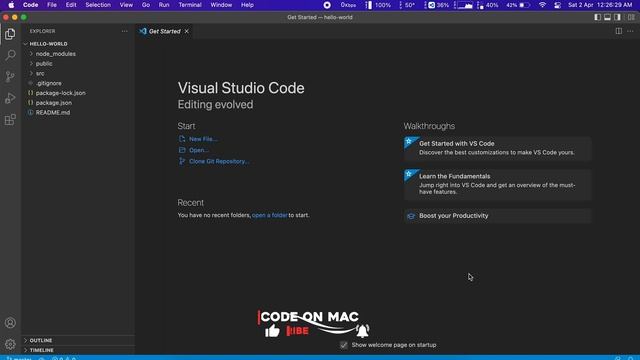Open the Explorer view in activity bar
The width and height of the screenshot is (640, 360).
(x=10, y=34)
